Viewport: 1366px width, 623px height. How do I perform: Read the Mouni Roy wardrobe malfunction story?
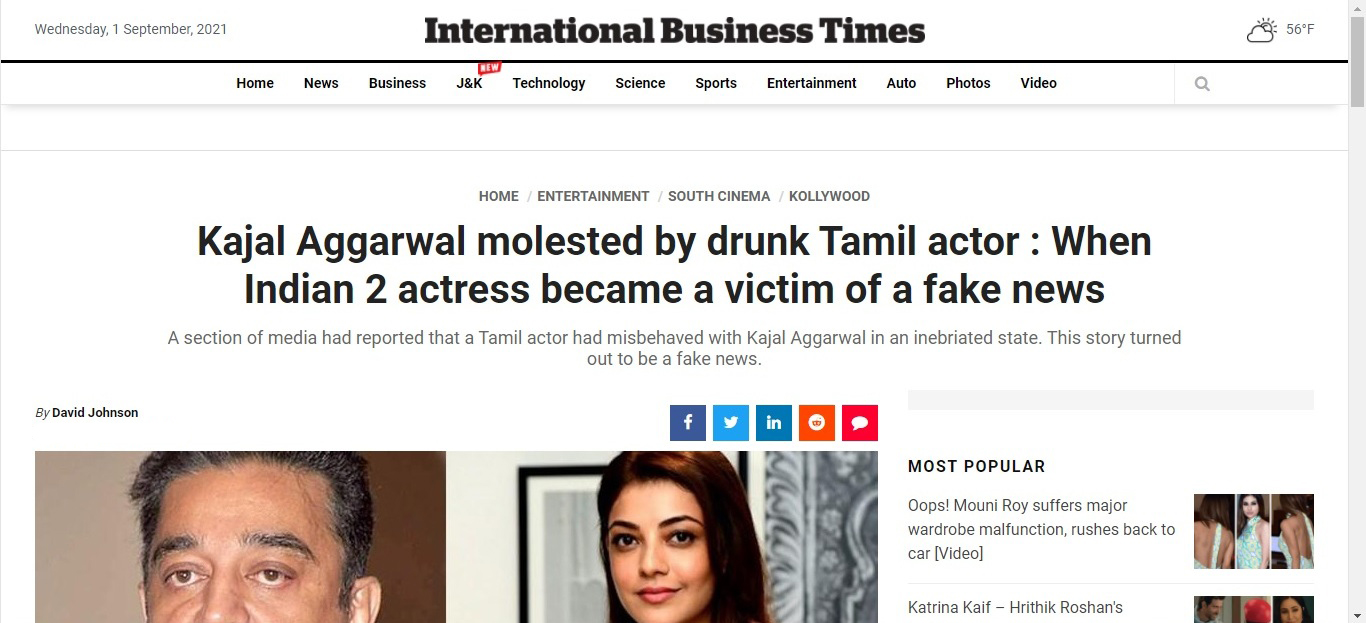(x=1041, y=529)
